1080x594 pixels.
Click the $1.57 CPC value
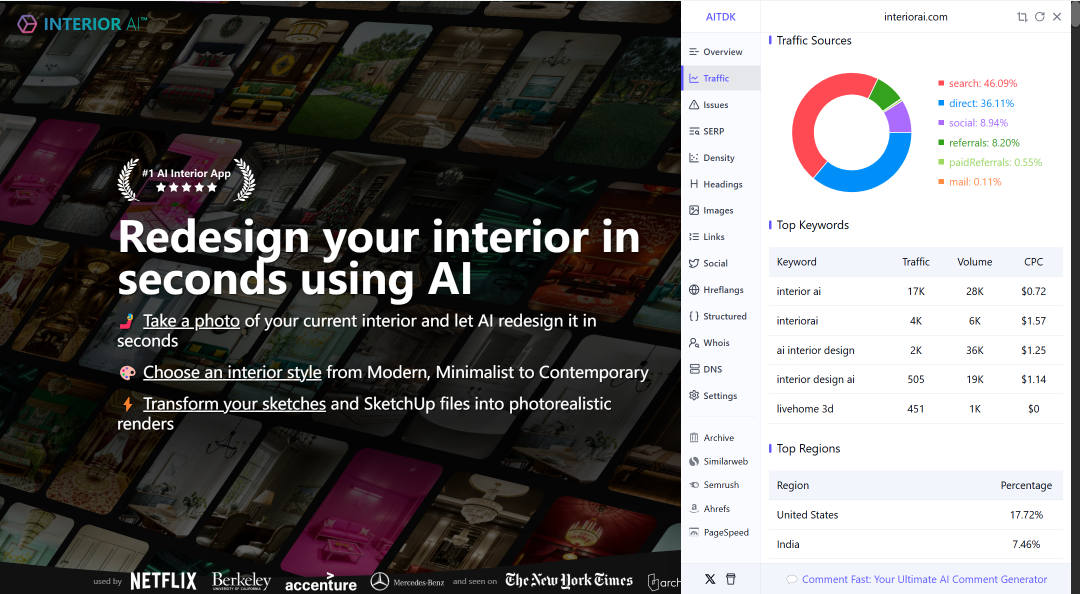[1033, 321]
